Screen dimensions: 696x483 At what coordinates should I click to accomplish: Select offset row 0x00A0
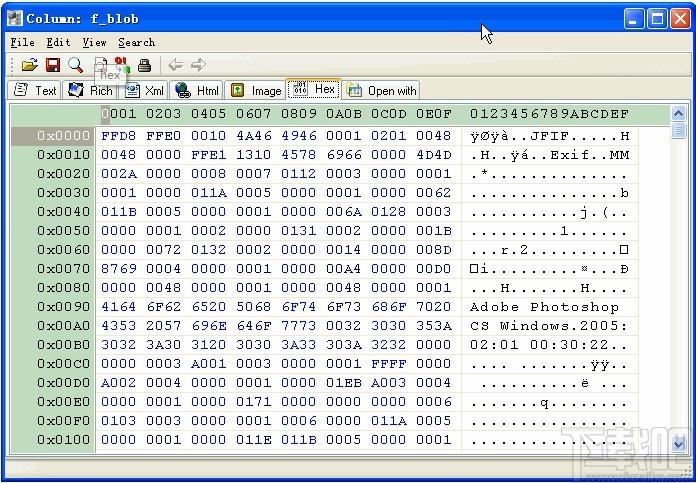(x=63, y=326)
